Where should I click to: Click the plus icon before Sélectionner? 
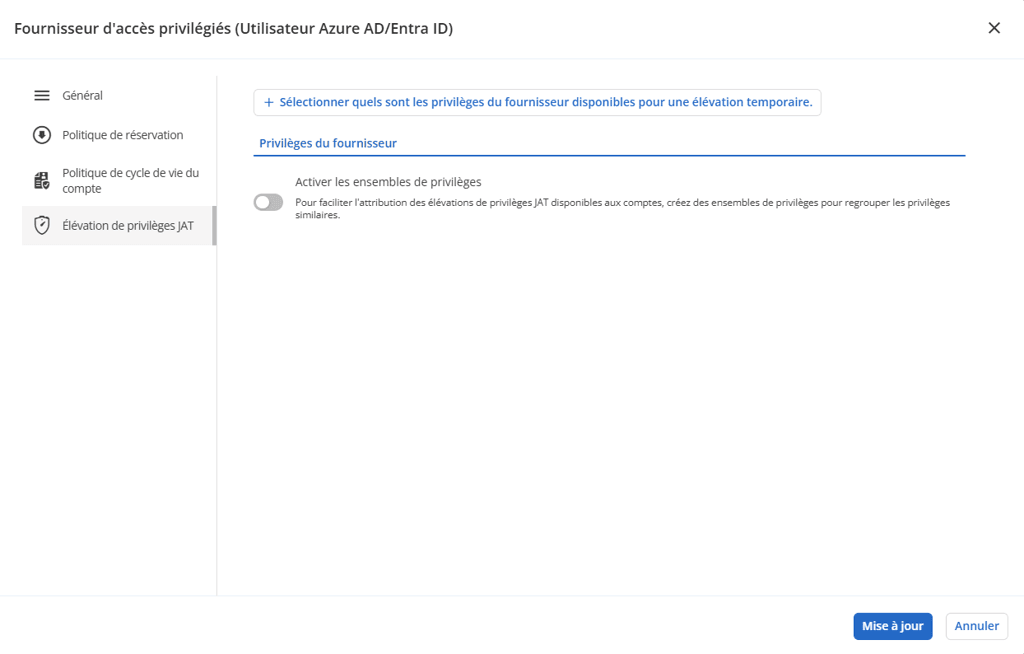coord(268,102)
